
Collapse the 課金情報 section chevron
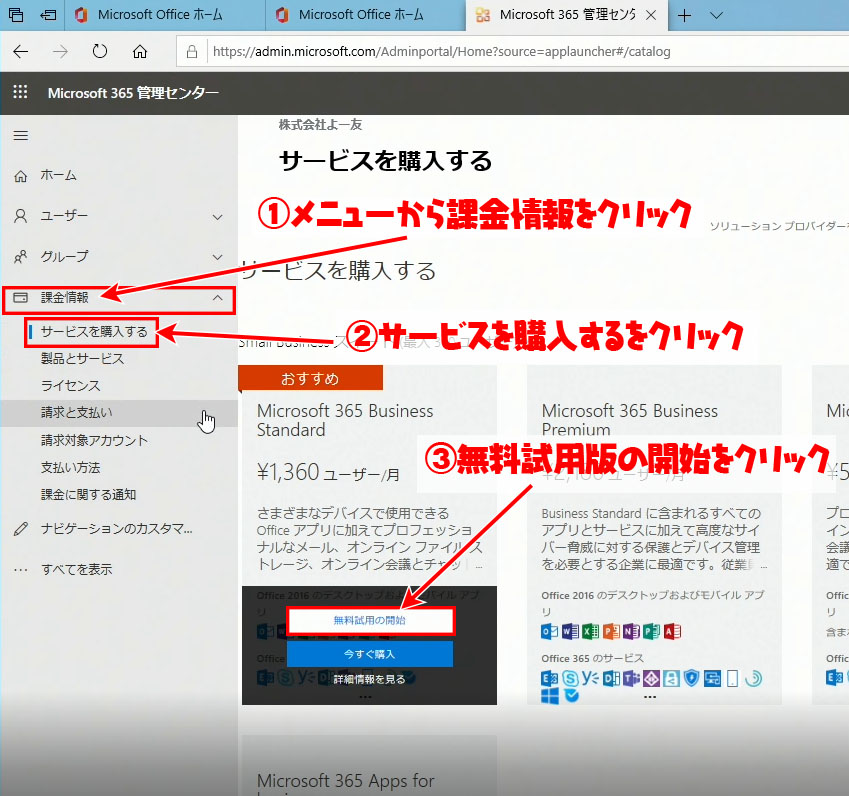[x=218, y=298]
